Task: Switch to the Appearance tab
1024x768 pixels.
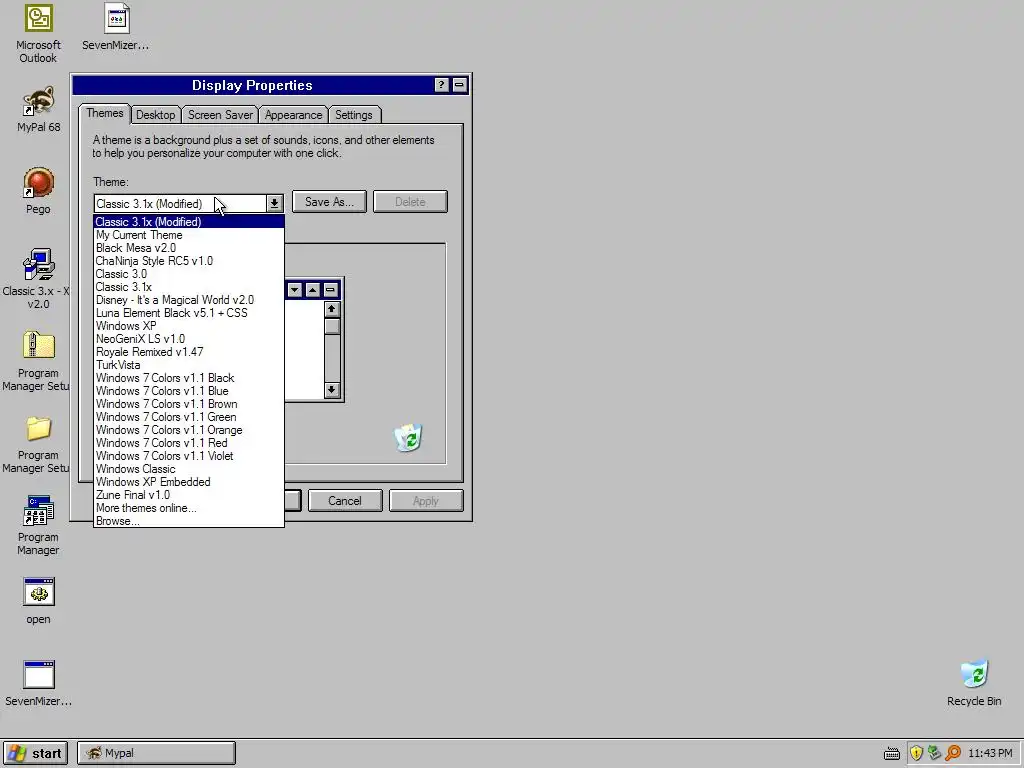Action: point(293,115)
